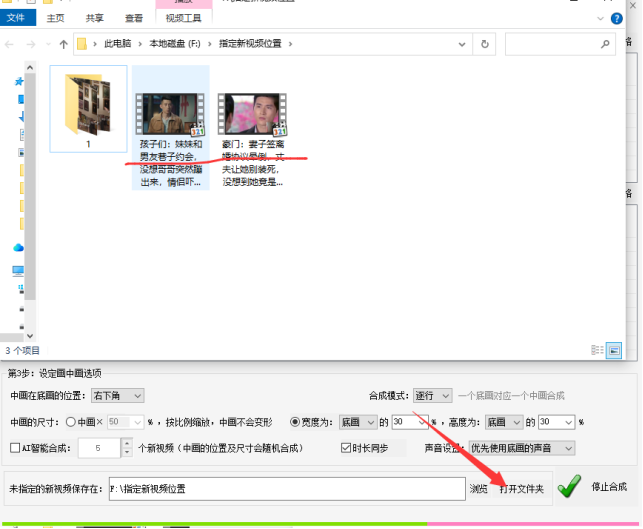This screenshot has height=529, width=643.
Task: Click the 浏览 button
Action: 479,489
